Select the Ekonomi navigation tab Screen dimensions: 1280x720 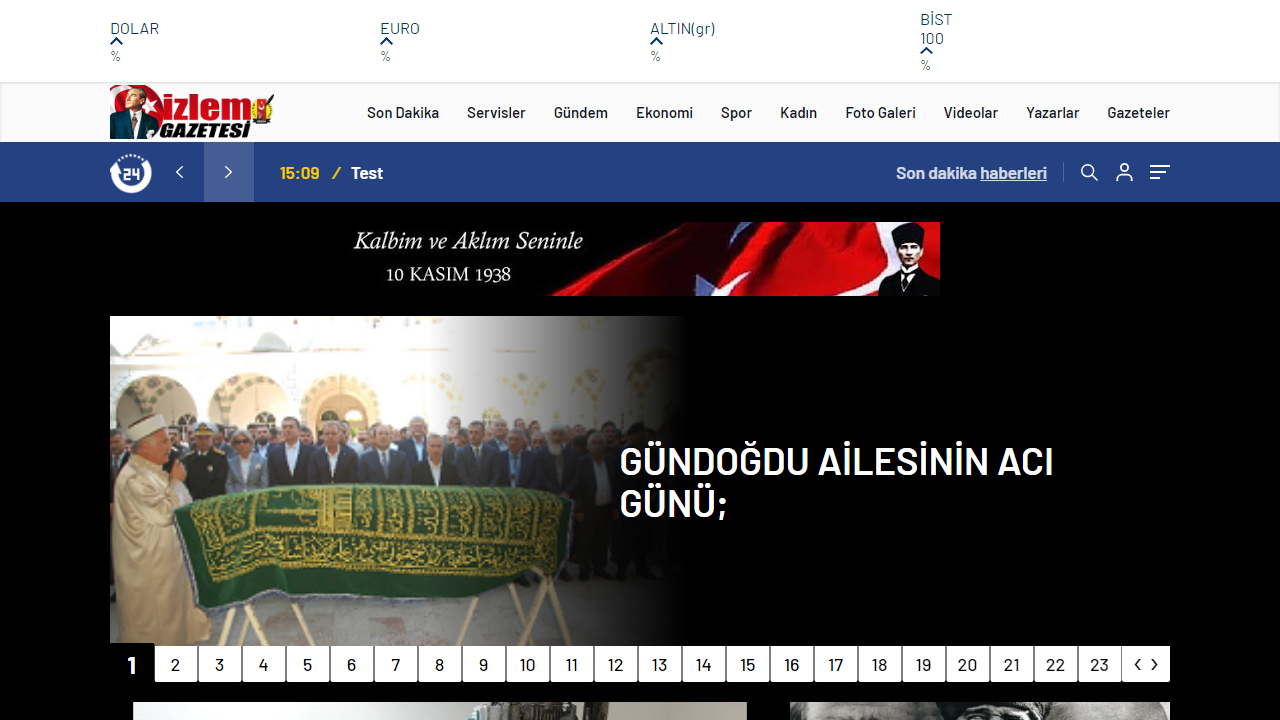pos(664,112)
